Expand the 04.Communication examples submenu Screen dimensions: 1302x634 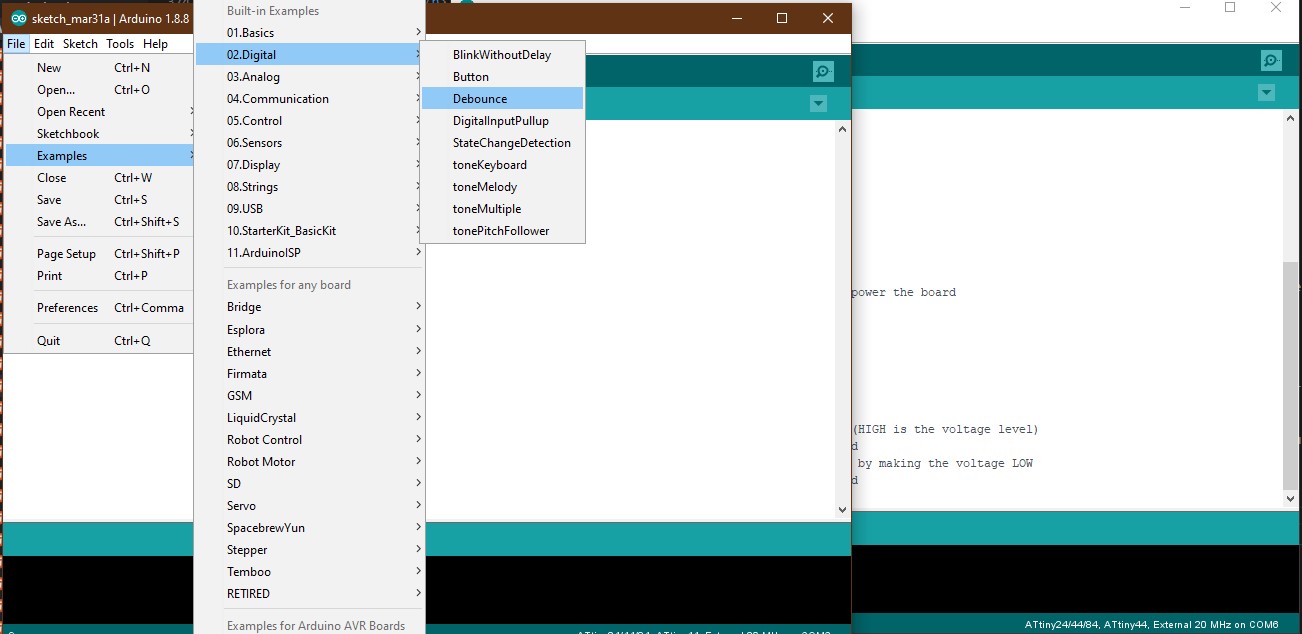(310, 99)
